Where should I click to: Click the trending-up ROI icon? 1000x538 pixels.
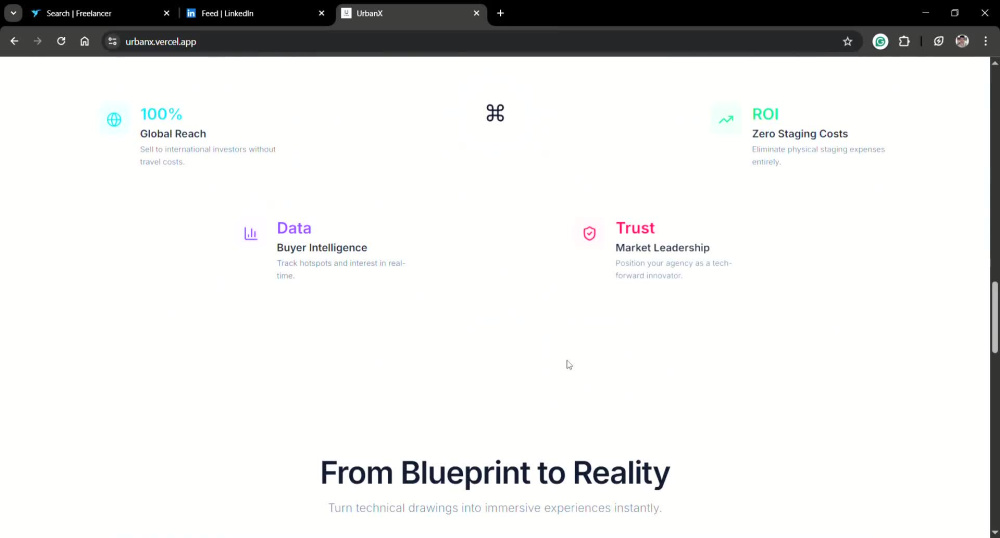(726, 119)
